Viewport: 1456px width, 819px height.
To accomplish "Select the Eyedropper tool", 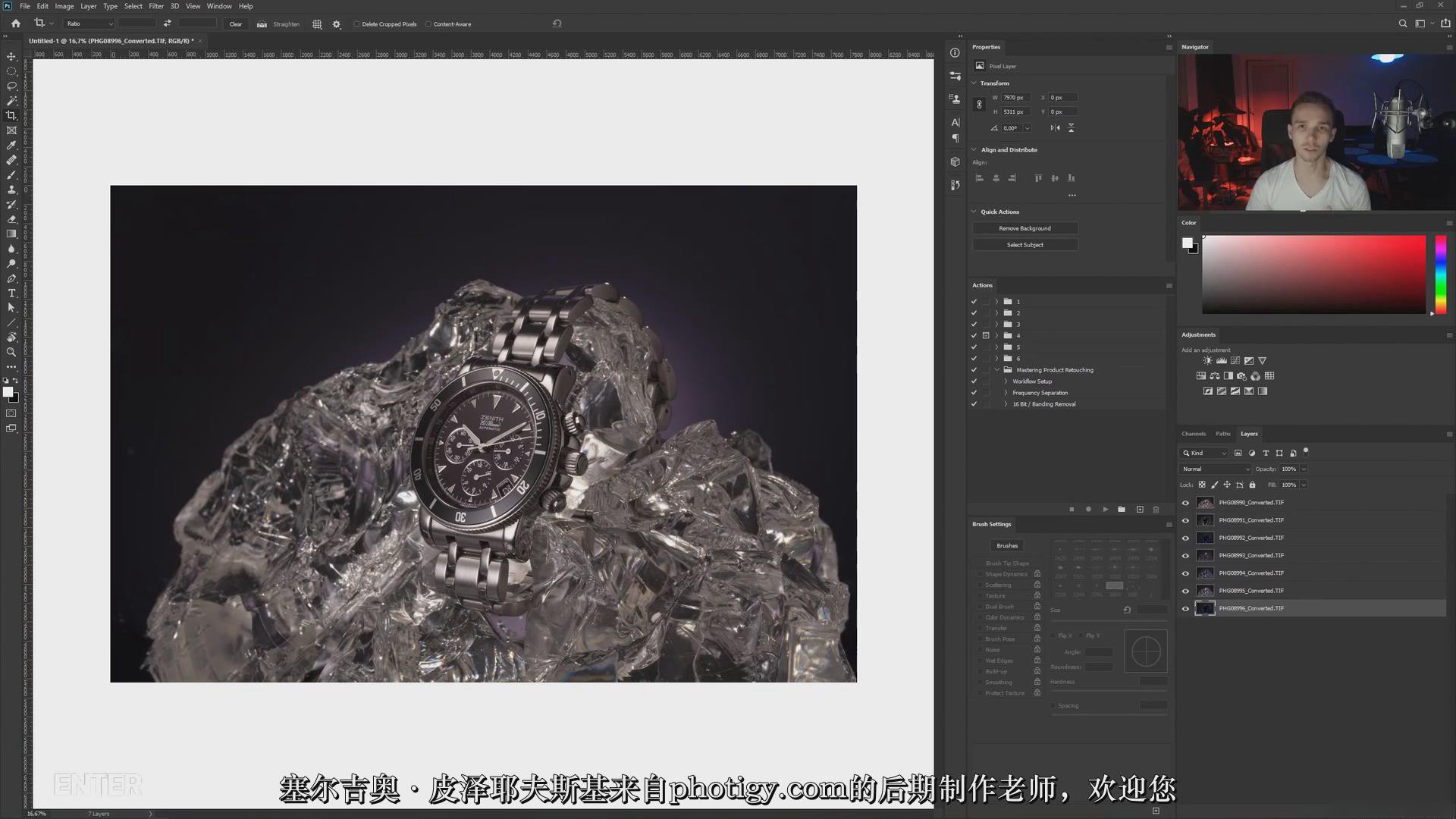I will [x=11, y=146].
